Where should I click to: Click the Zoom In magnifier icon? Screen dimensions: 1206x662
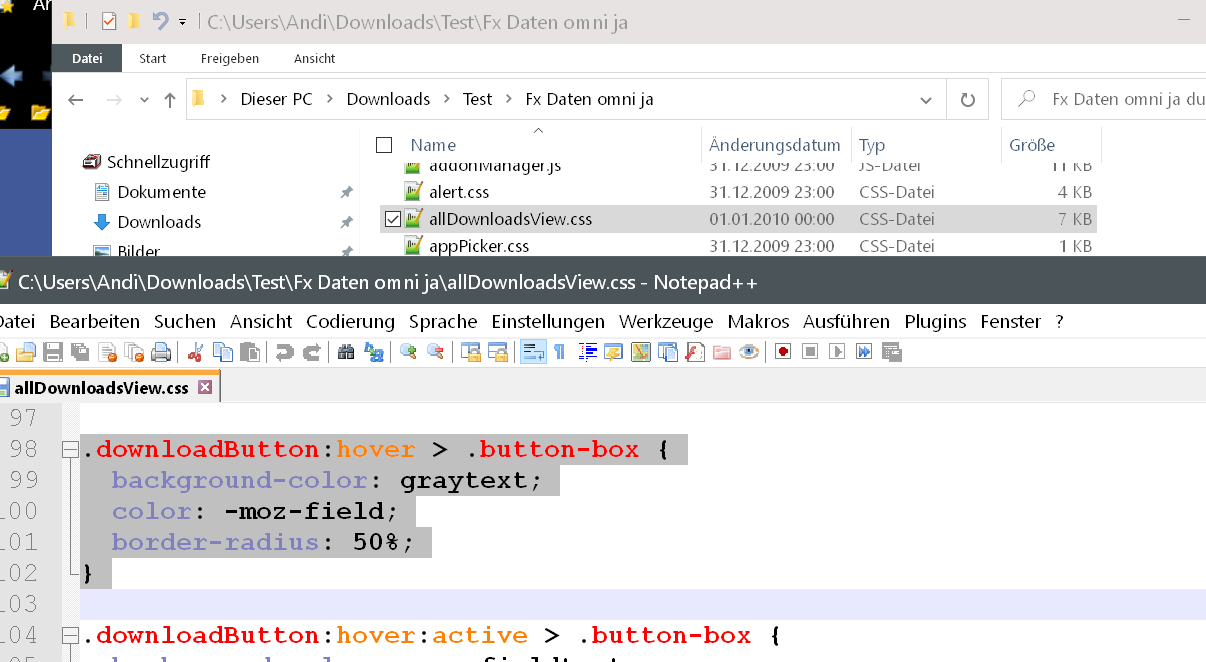tap(408, 352)
